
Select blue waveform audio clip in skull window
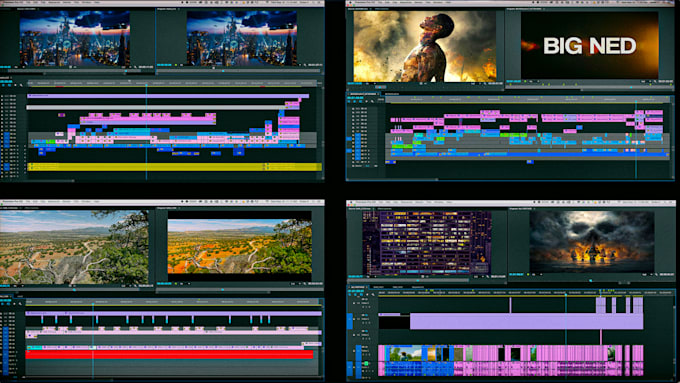[x=419, y=369]
